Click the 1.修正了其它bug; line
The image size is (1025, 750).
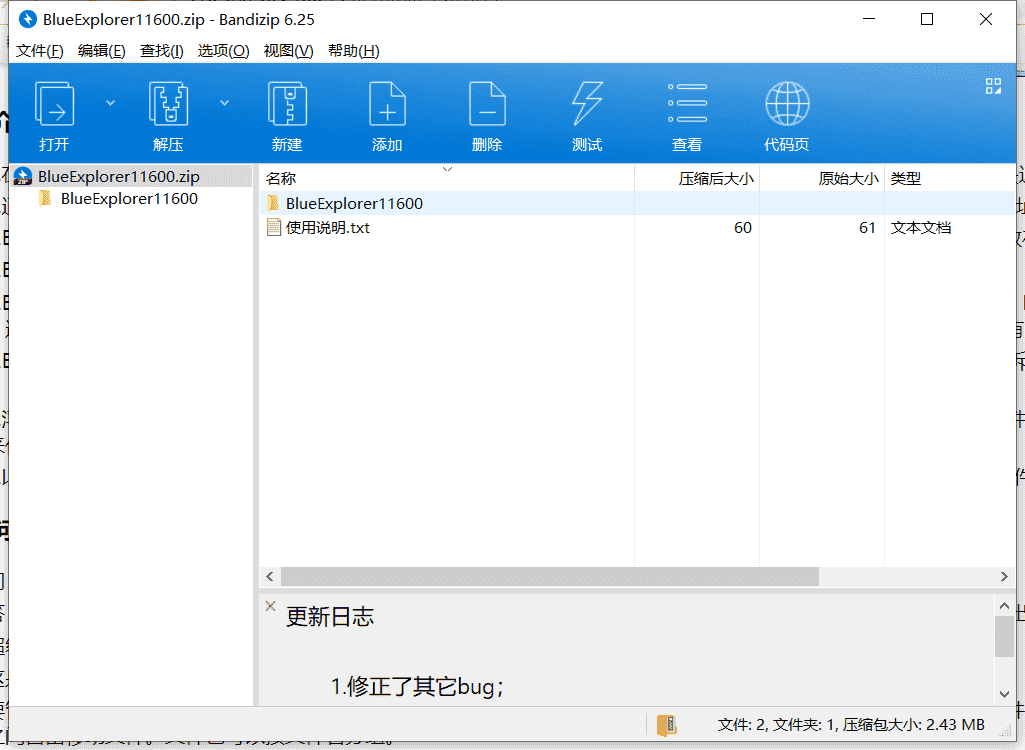coord(418,687)
